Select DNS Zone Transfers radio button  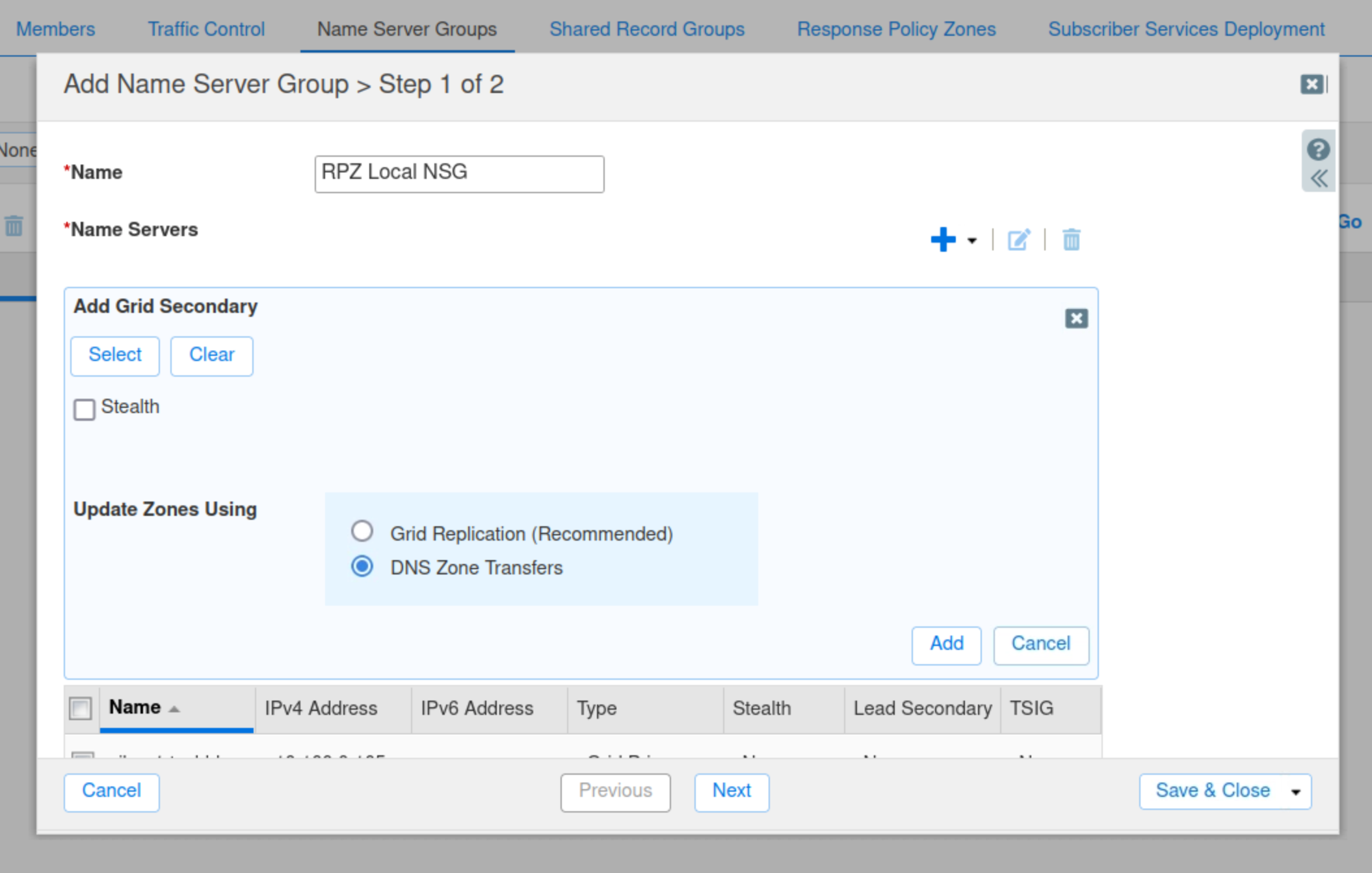point(362,566)
